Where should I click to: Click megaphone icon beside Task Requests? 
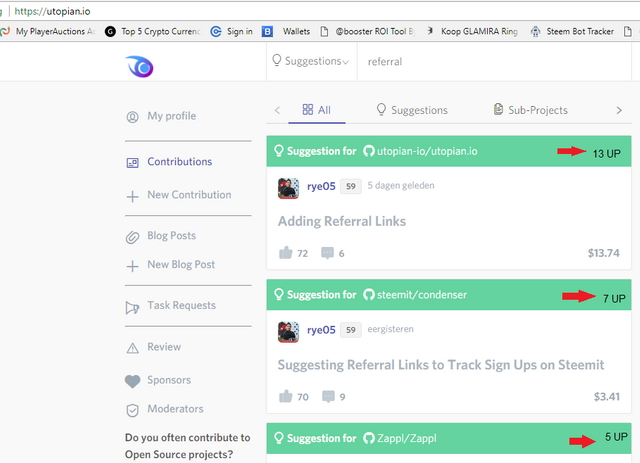pyautogui.click(x=132, y=307)
